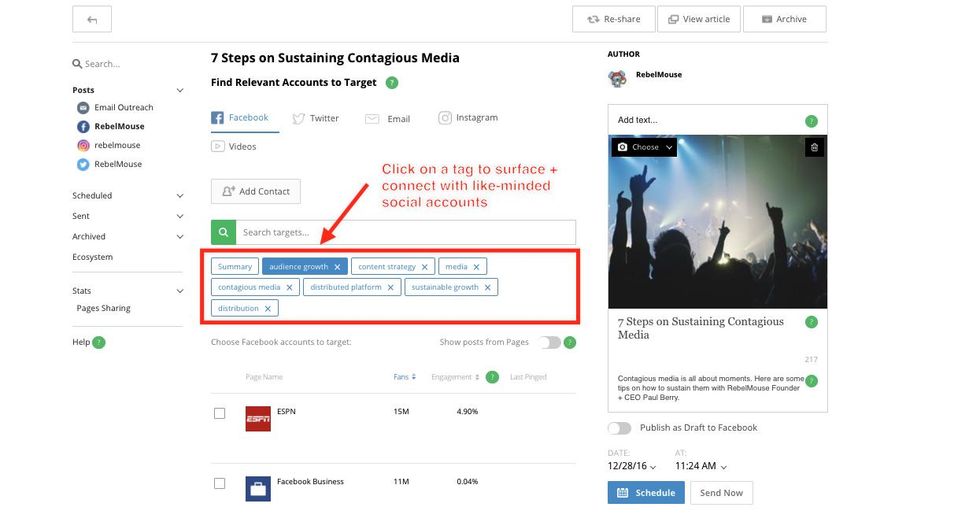Viewport: 980px width, 515px height.
Task: Click the Facebook Business page icon
Action: coord(258,488)
